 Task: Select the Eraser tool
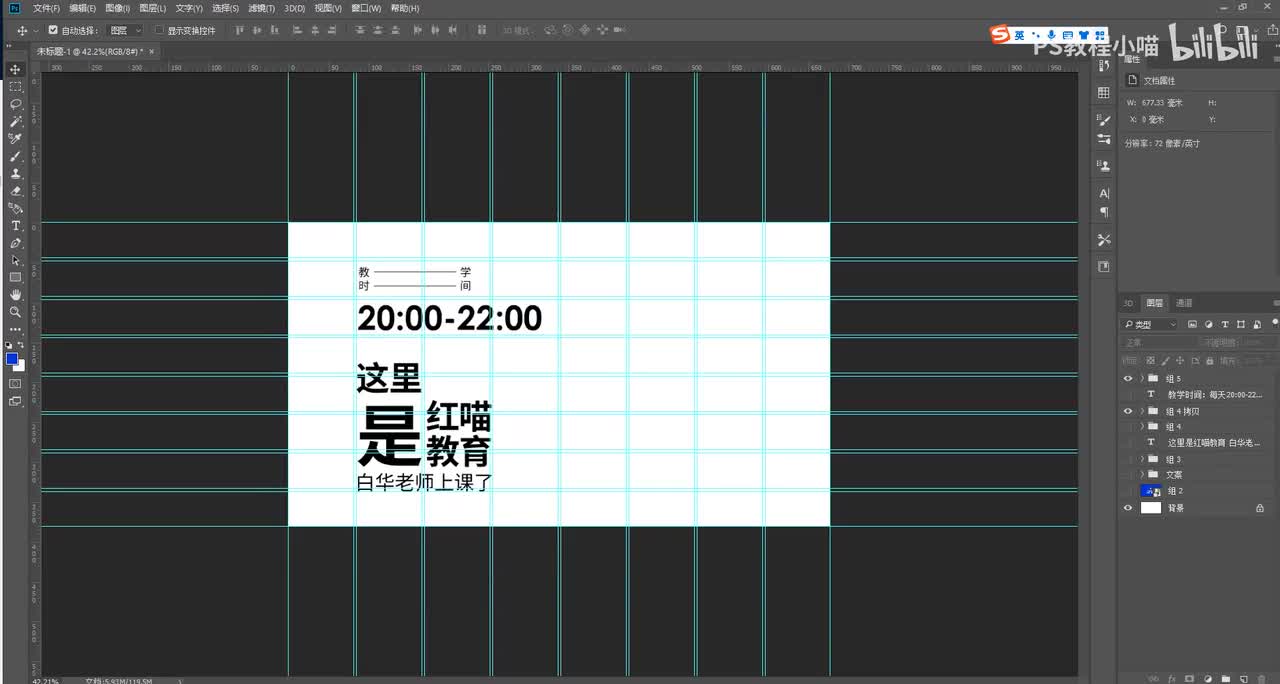click(x=15, y=191)
